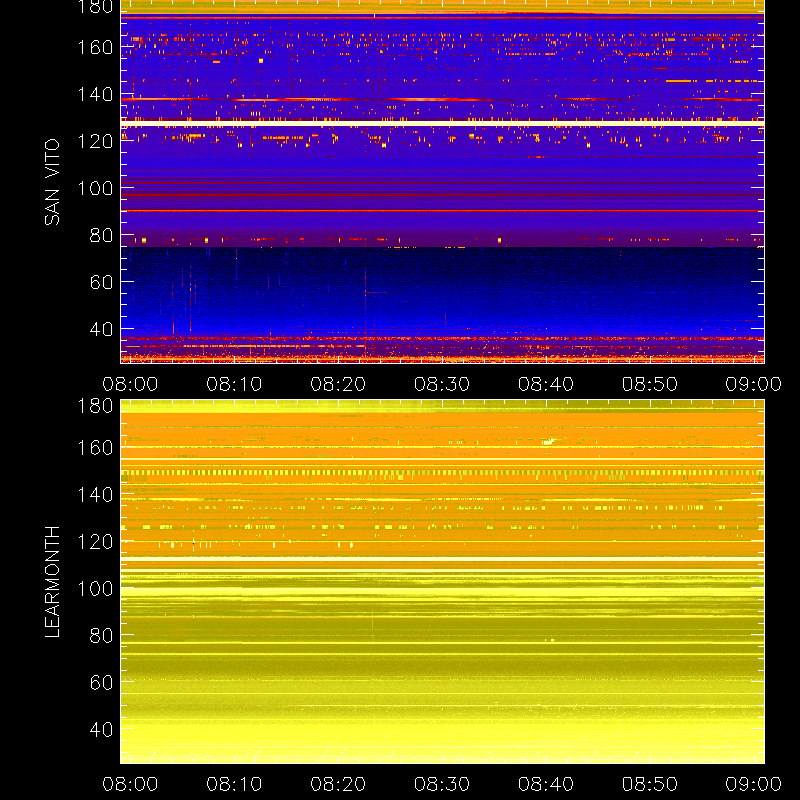The width and height of the screenshot is (800, 800).
Task: Click the 08:00 time label under the Learmonth plot
Action: (130, 784)
